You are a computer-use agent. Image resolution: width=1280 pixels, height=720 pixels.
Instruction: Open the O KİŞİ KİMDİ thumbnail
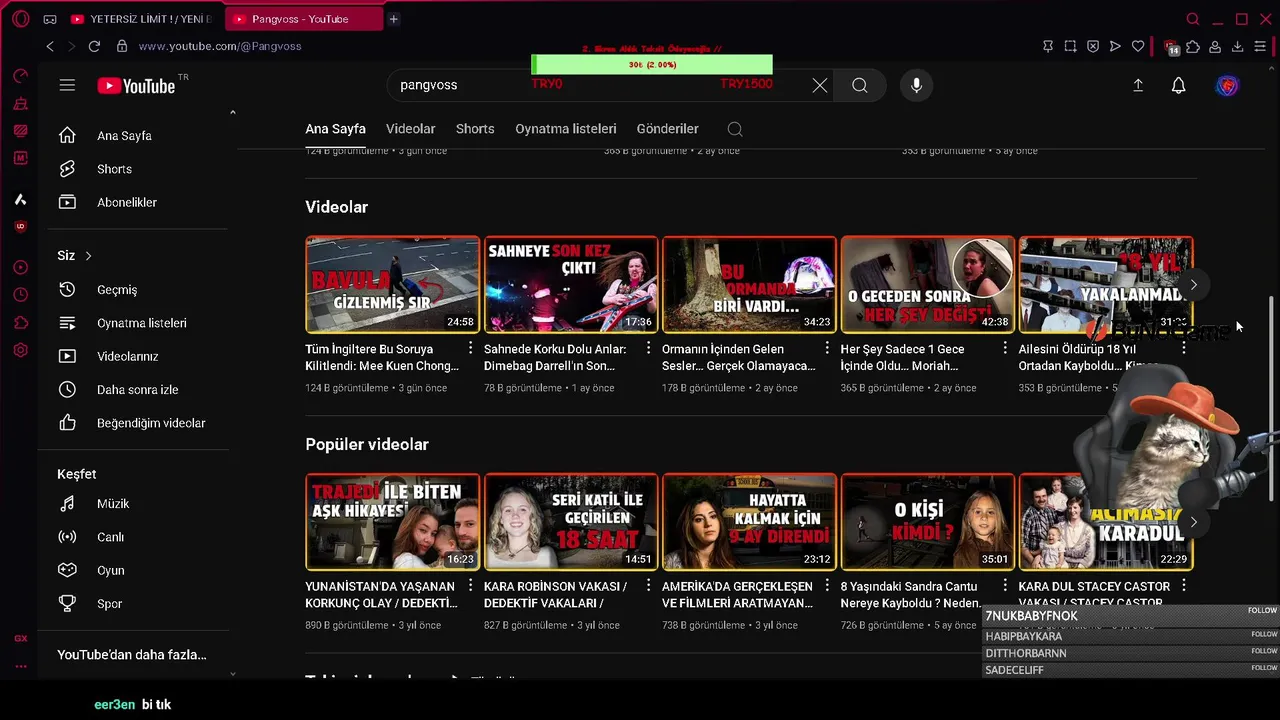(927, 521)
